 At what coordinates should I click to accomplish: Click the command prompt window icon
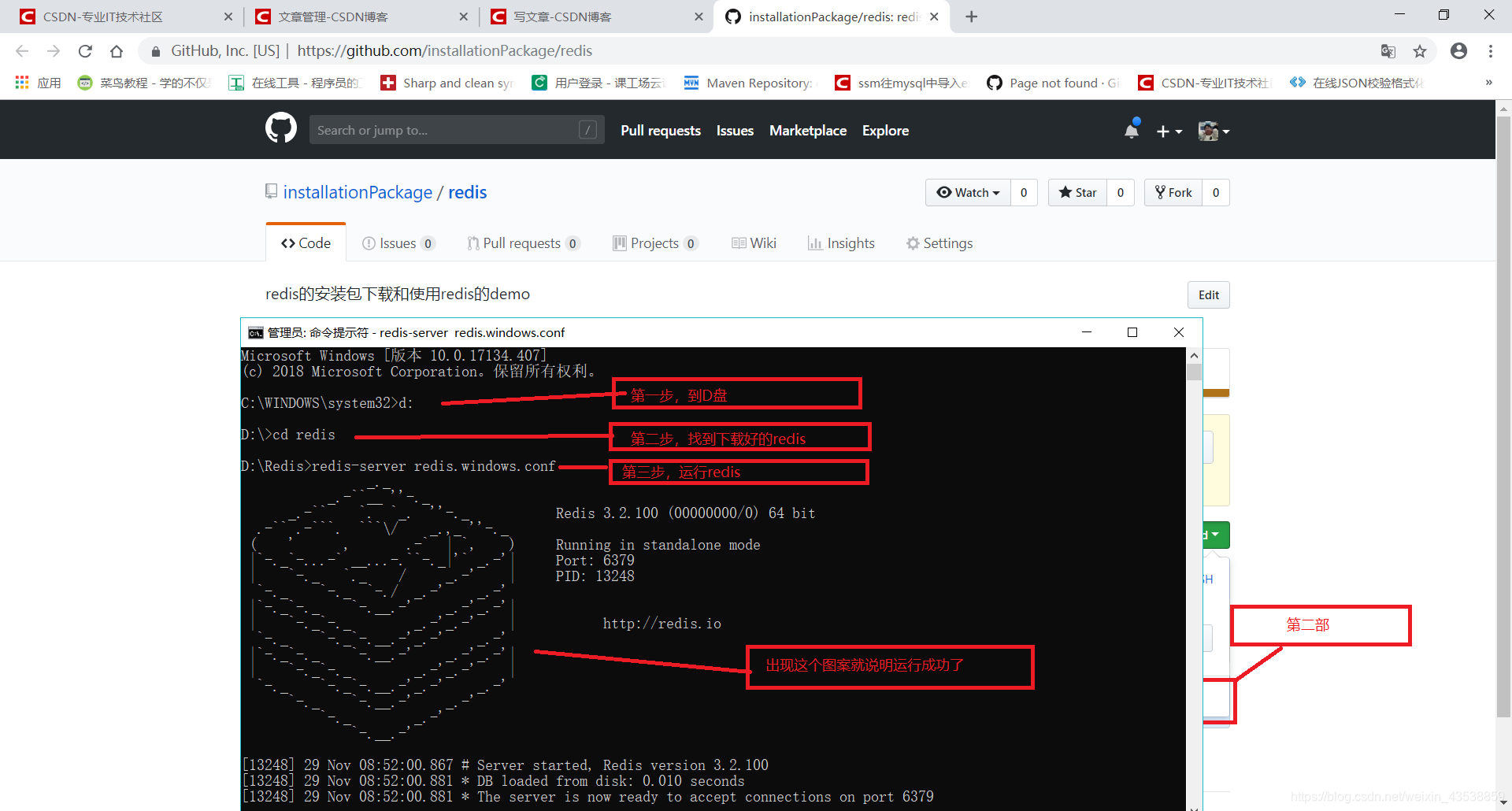click(256, 332)
